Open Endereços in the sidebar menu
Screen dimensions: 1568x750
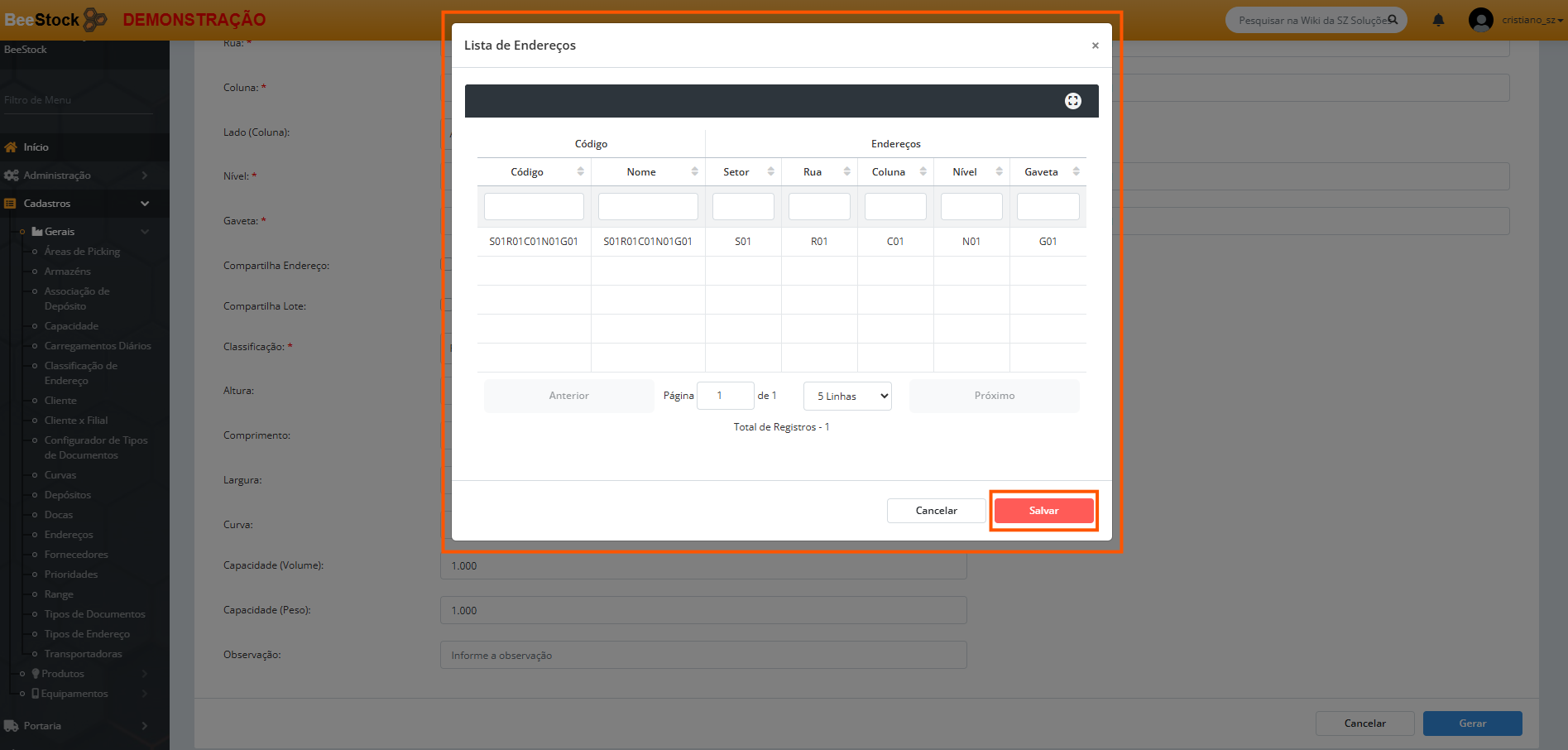[x=69, y=535]
